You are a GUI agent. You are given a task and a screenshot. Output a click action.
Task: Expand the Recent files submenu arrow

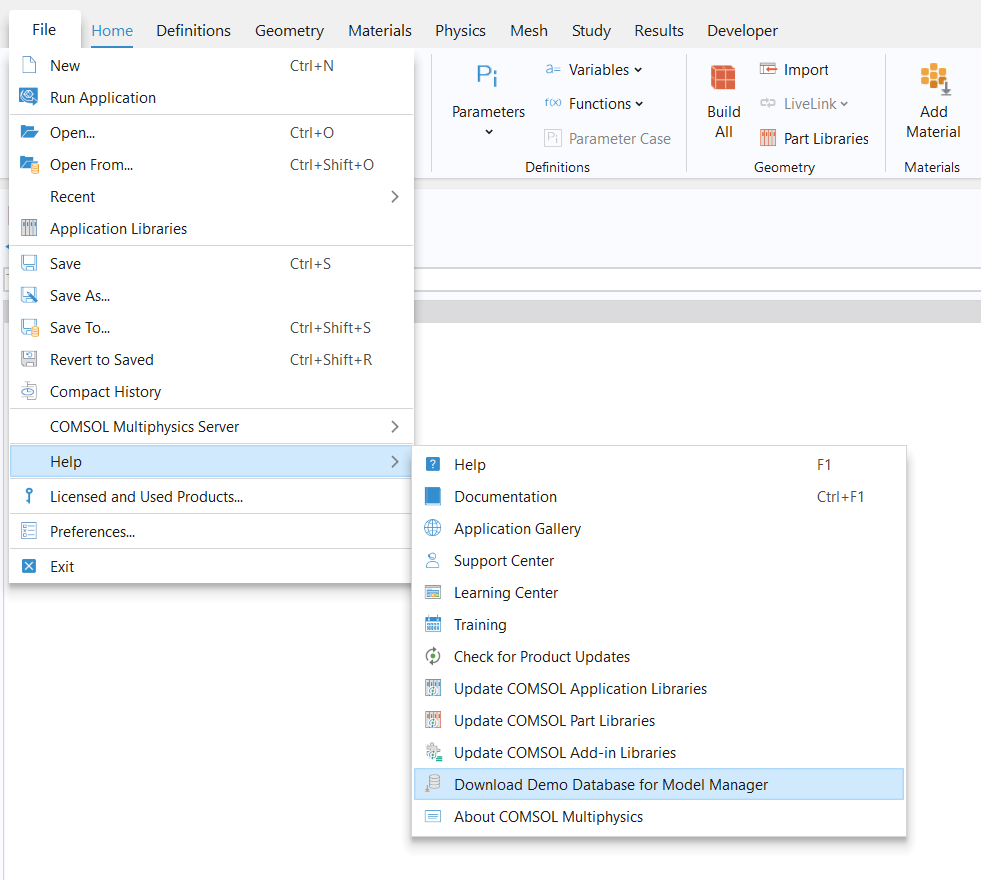(x=395, y=196)
